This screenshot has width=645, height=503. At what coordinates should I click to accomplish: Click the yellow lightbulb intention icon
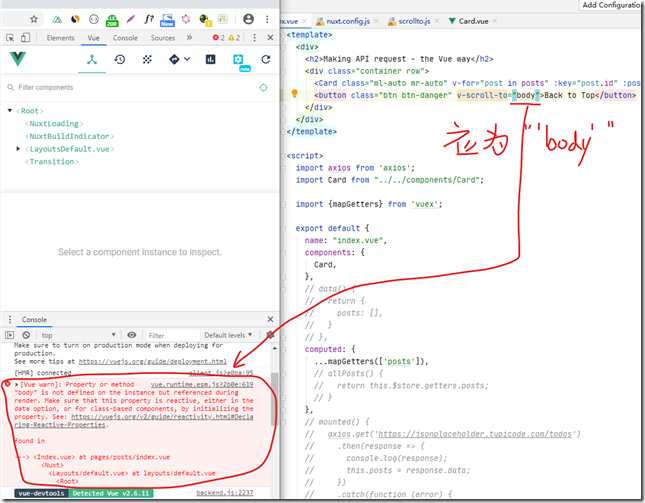coord(295,94)
